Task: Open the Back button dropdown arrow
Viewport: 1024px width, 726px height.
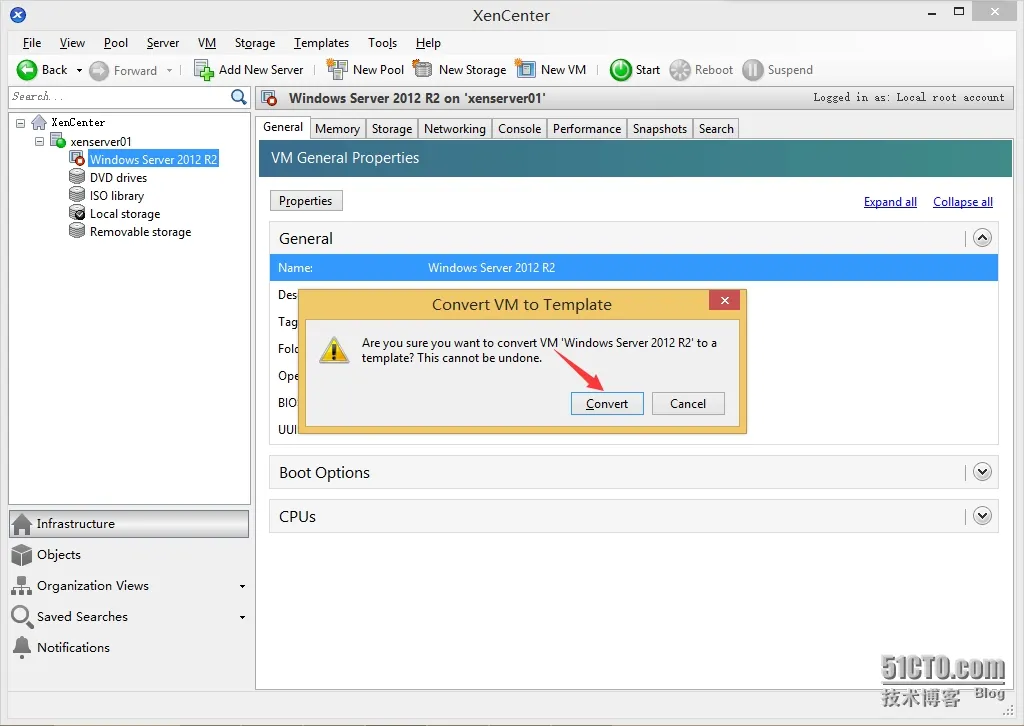Action: coord(79,71)
